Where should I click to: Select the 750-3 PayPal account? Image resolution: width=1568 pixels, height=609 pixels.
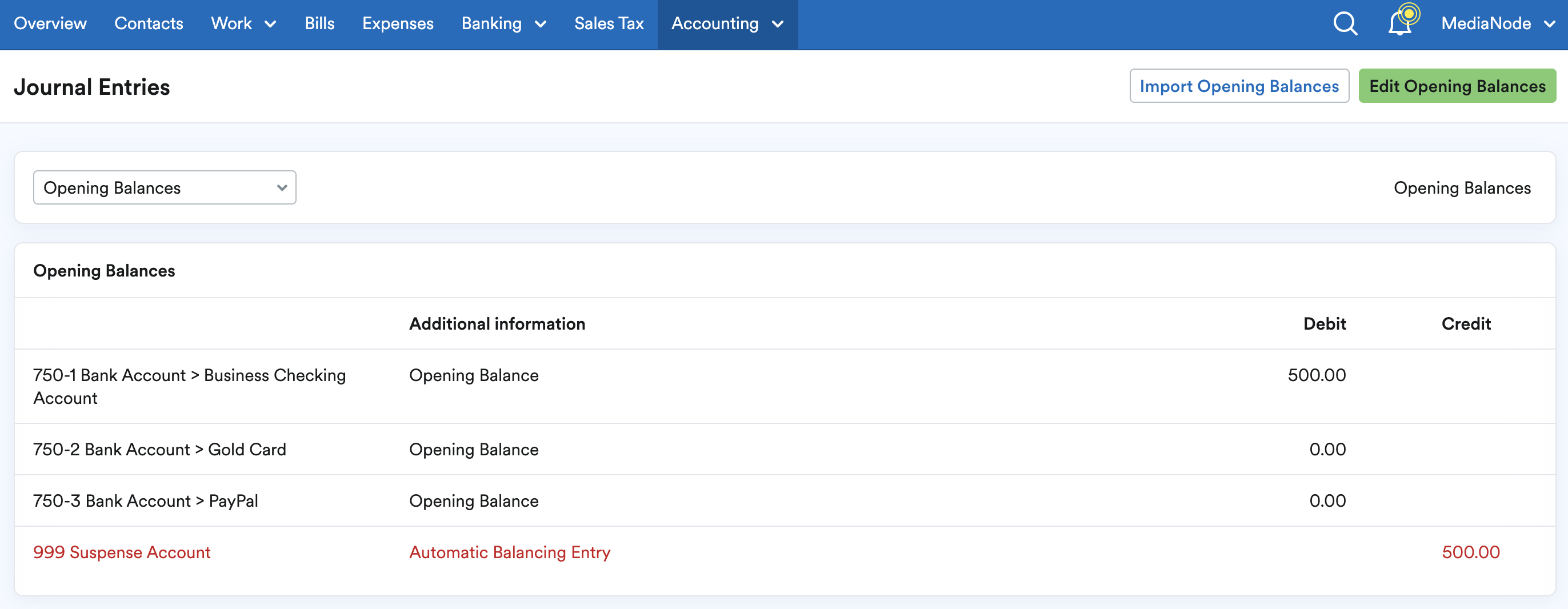[146, 502]
